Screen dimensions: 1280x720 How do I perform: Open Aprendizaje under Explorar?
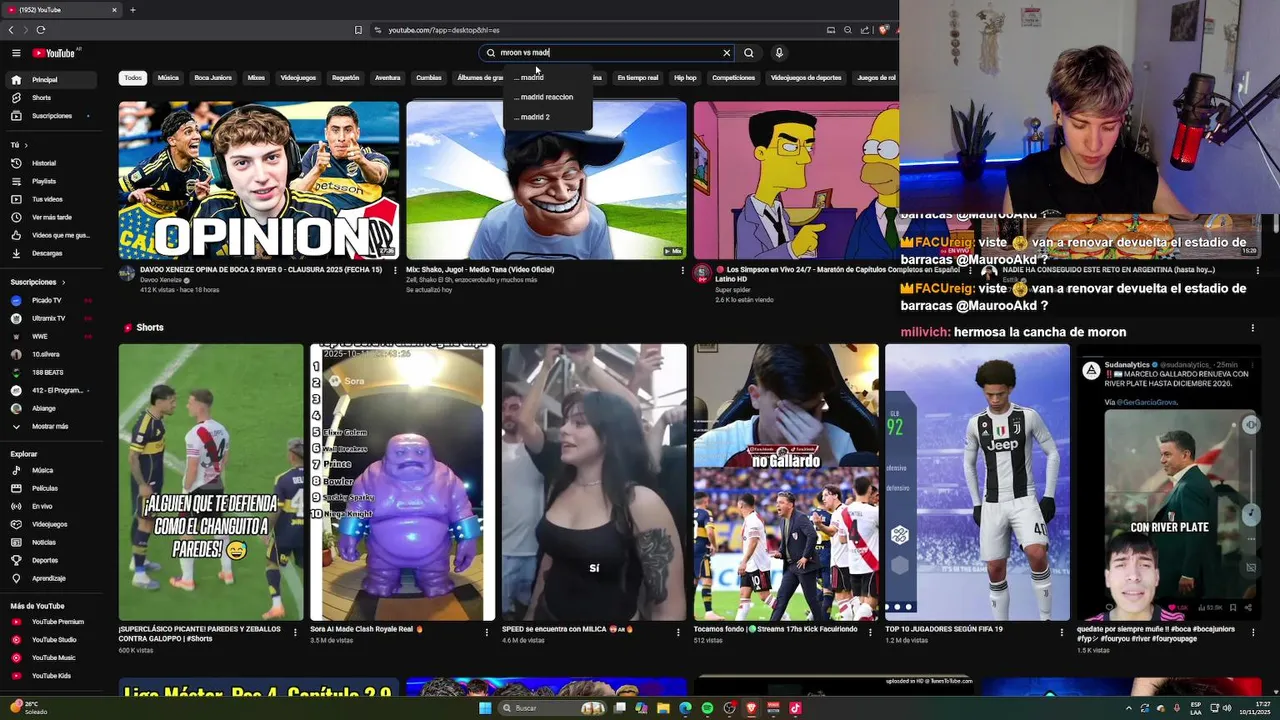click(53, 578)
